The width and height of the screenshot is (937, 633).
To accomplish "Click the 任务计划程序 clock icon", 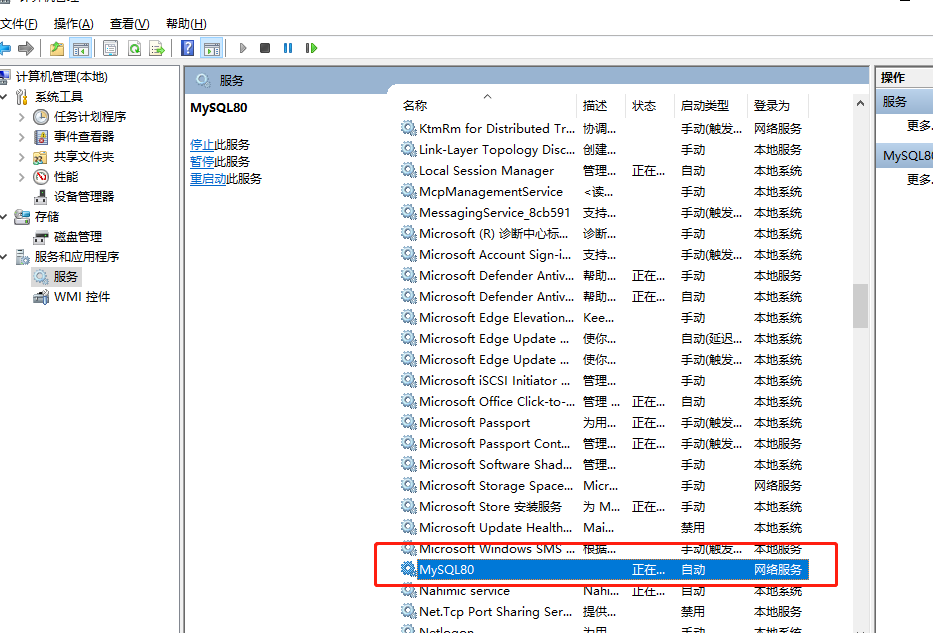I will click(41, 117).
